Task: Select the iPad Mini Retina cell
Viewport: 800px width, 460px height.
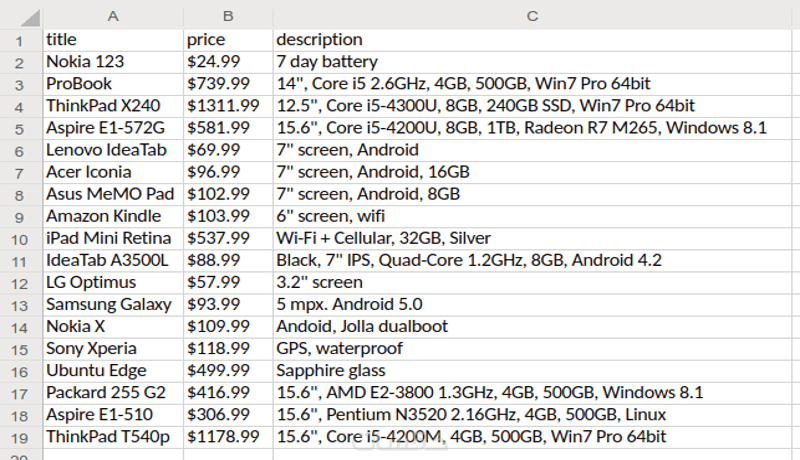Action: point(112,238)
